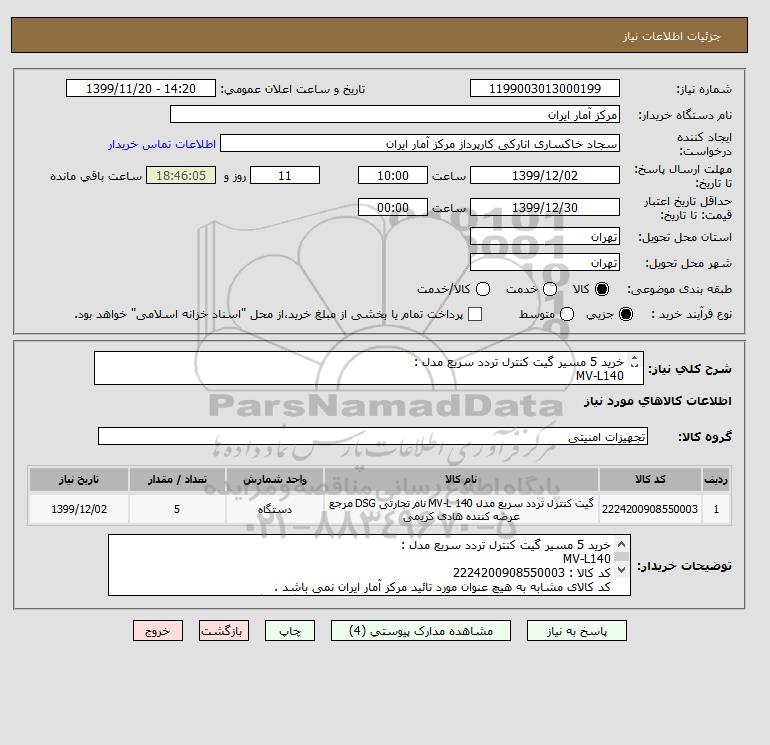Select the متوسط purchase type radio

click(x=567, y=314)
